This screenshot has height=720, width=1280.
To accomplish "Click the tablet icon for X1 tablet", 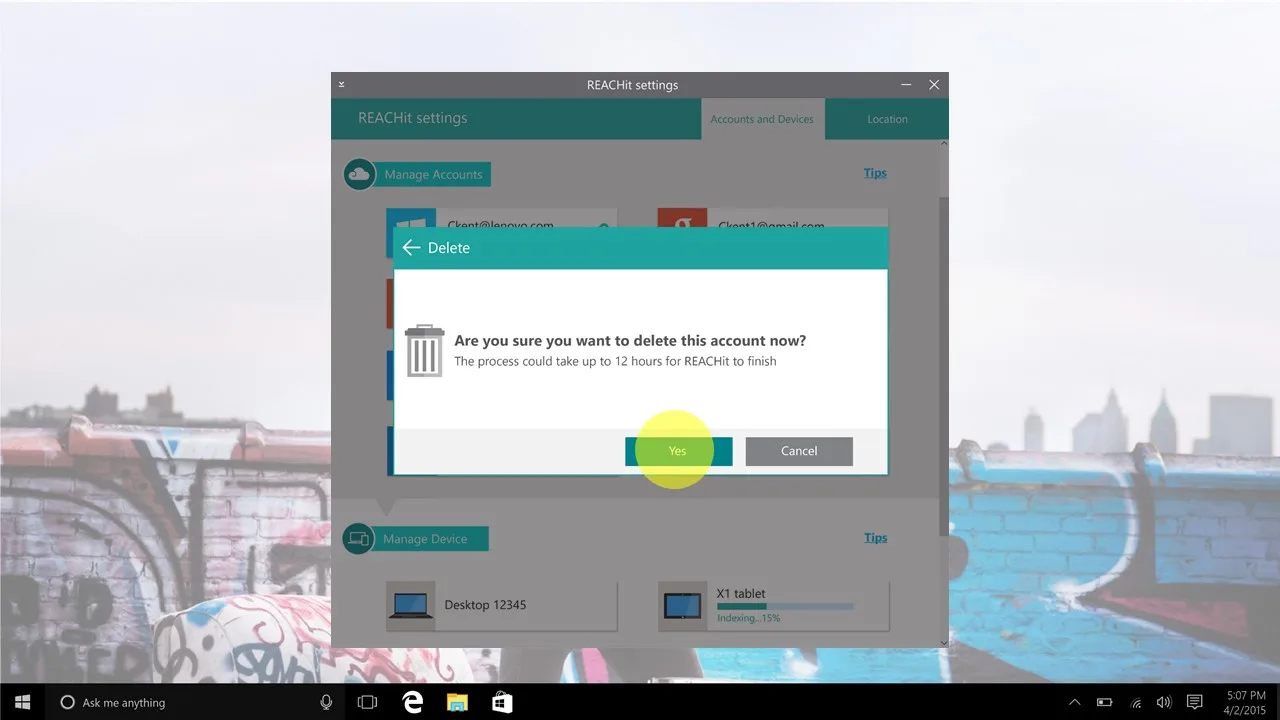I will 683,606.
